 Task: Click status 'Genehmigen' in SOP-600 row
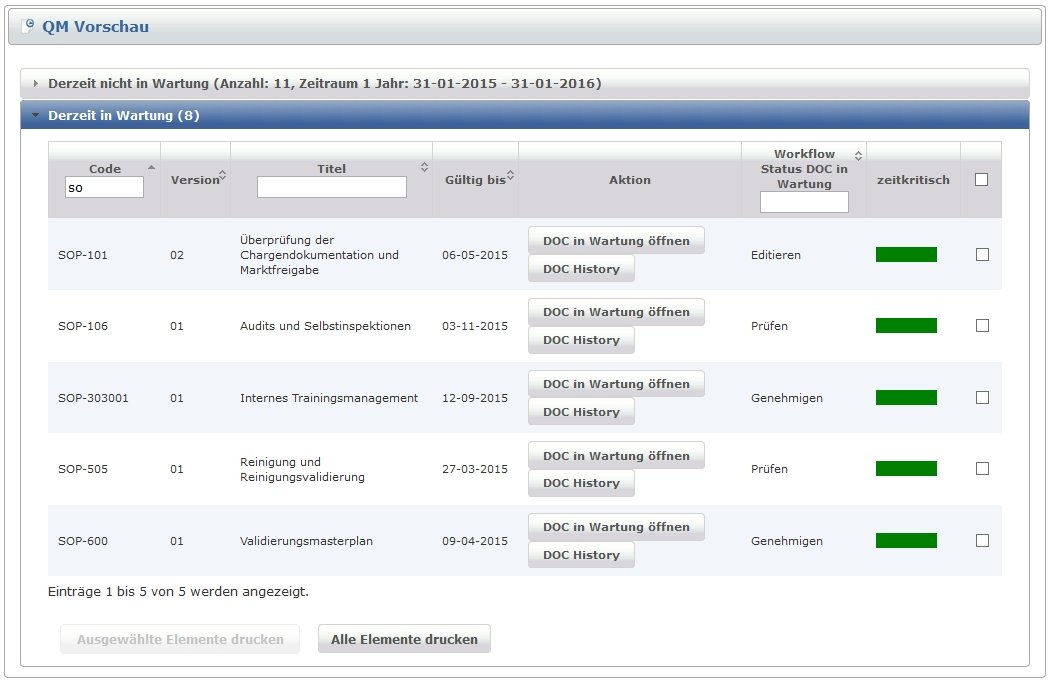(787, 540)
